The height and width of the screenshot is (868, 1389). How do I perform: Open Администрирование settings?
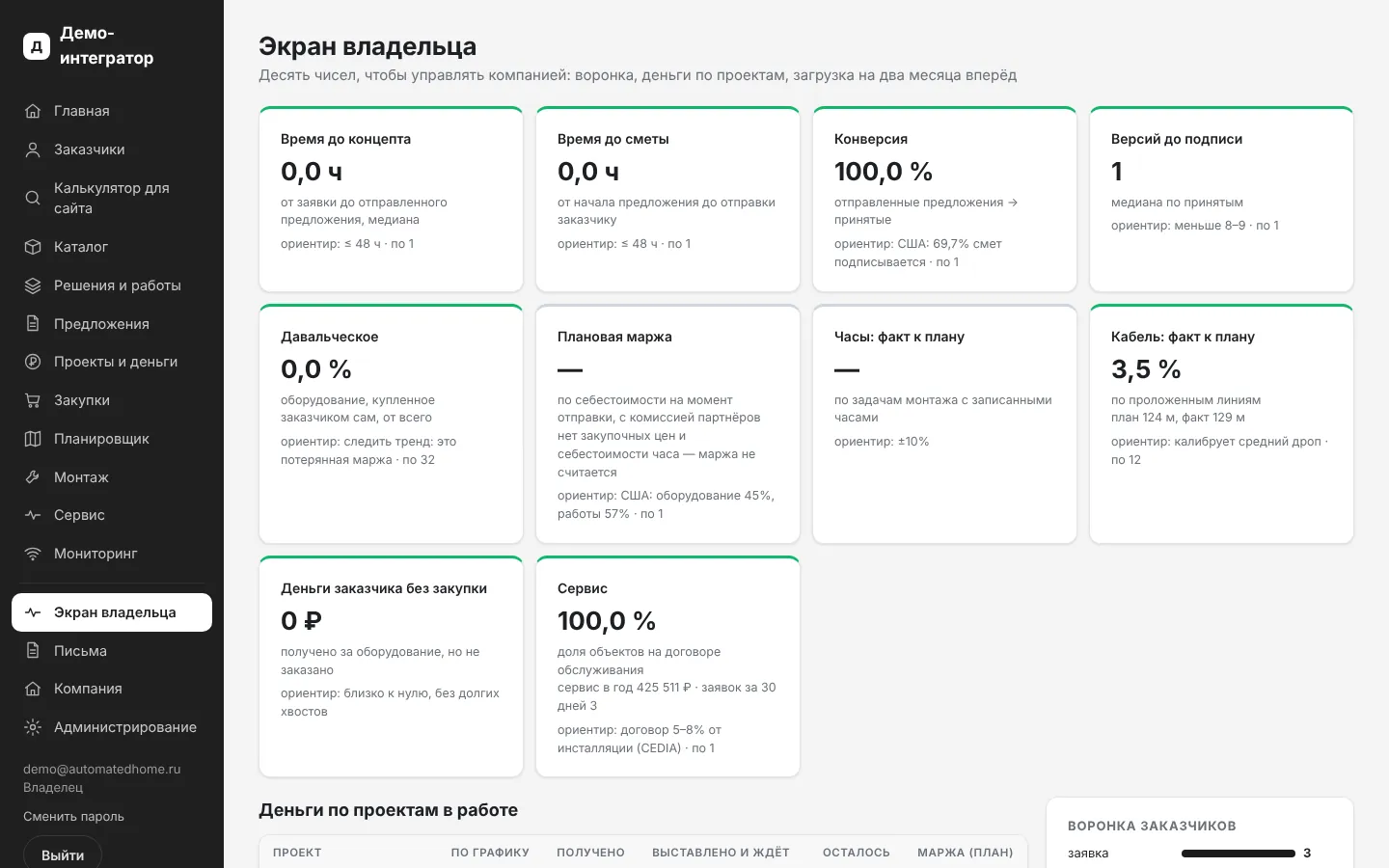112,727
